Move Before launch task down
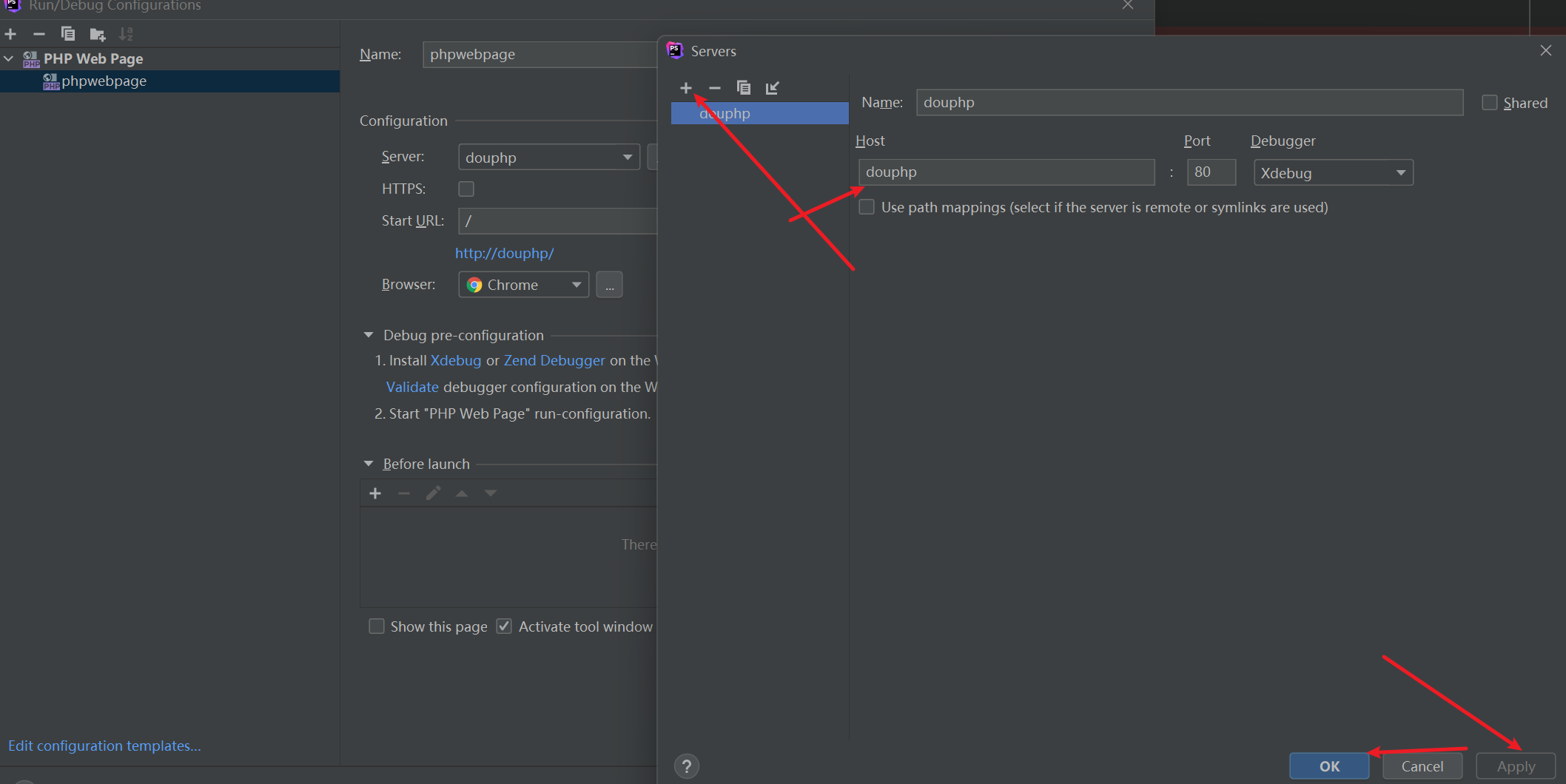This screenshot has height=784, width=1566. click(x=491, y=493)
